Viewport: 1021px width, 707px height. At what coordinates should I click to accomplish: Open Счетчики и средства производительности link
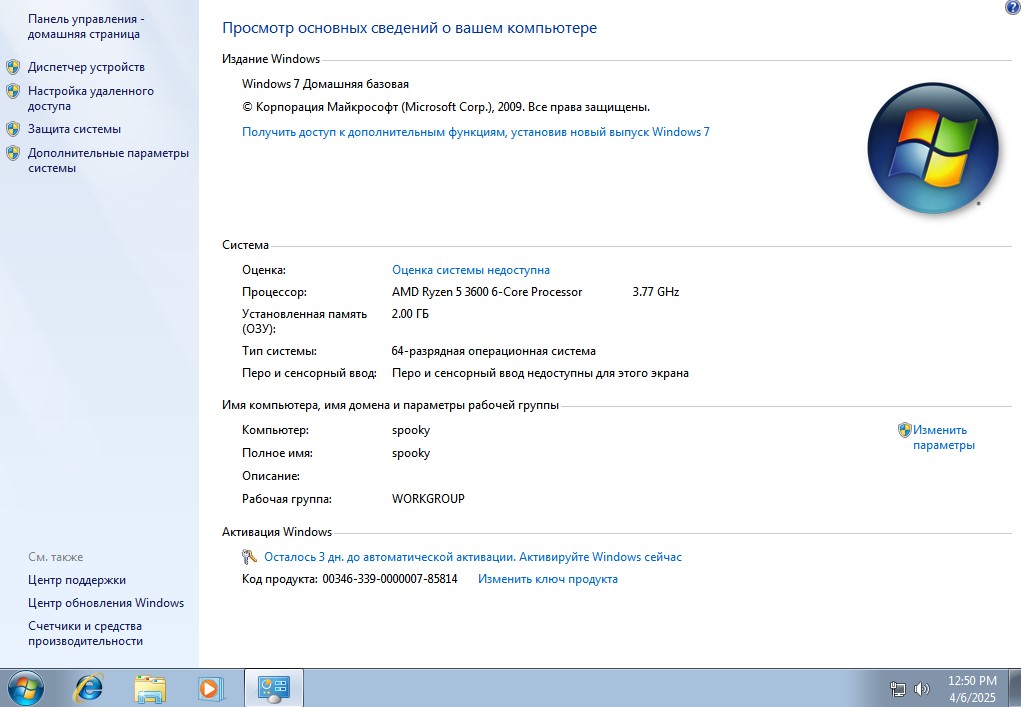coord(85,633)
